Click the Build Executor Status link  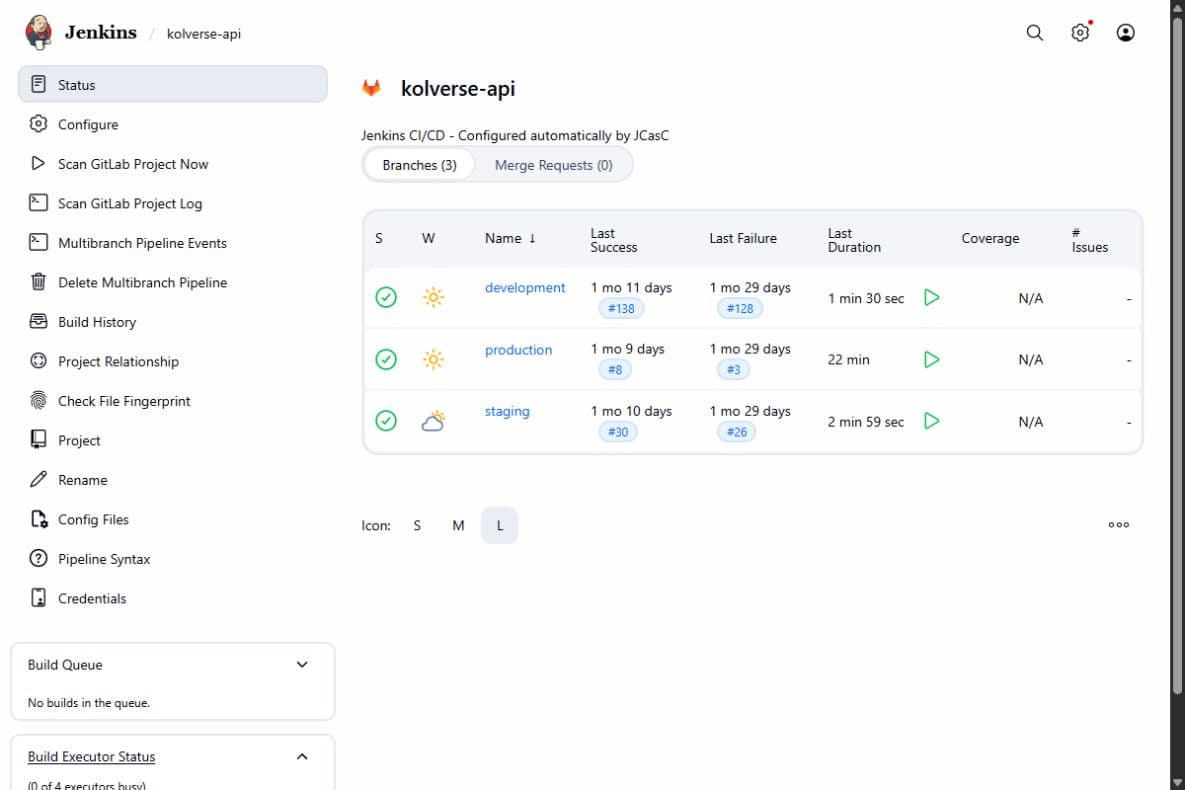tap(91, 757)
